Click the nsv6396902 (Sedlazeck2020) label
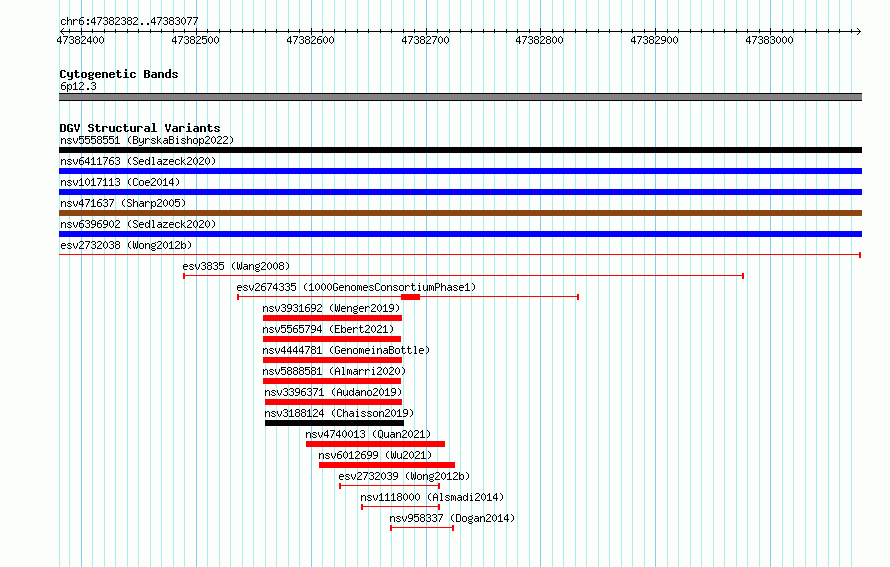890x567 pixels. [138, 224]
